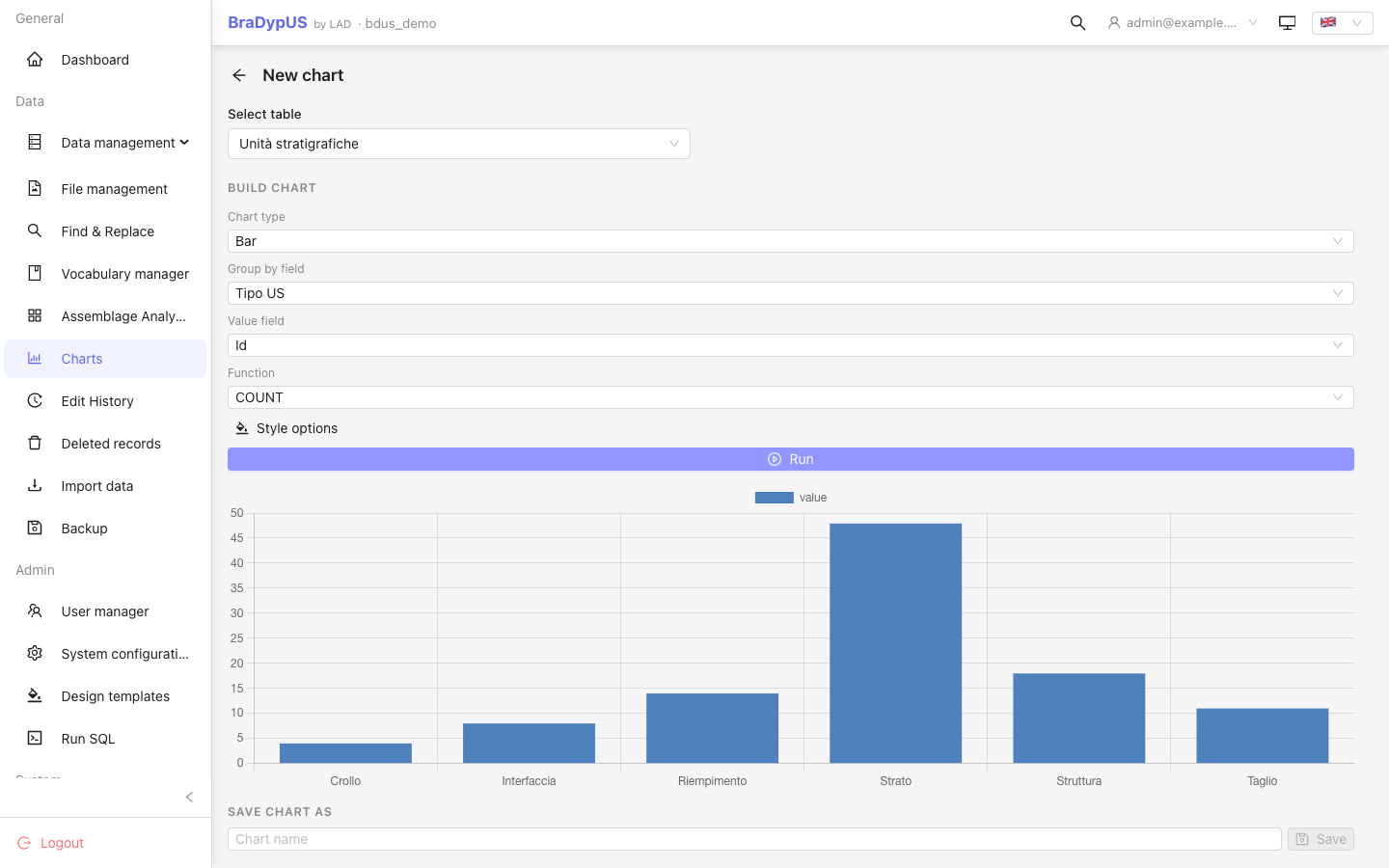Open the Vocabulary manager menu item
1389x868 pixels.
pyautogui.click(x=105, y=274)
